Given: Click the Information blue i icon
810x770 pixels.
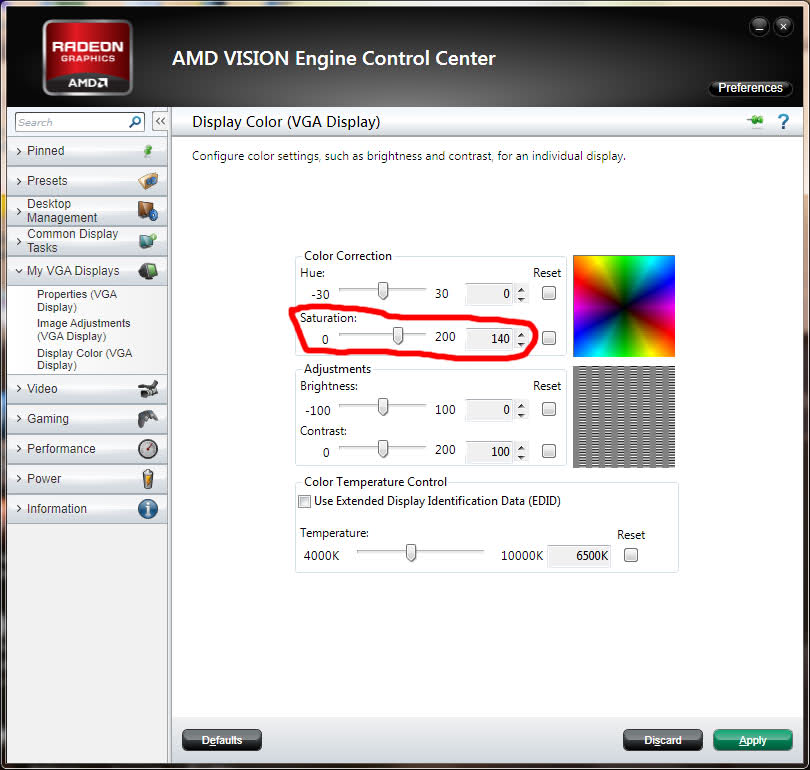Looking at the screenshot, I should coord(148,509).
